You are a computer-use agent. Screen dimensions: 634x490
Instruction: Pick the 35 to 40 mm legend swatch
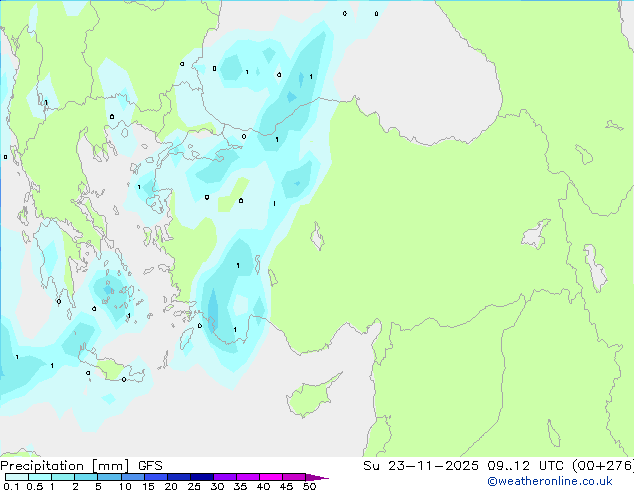point(247,477)
